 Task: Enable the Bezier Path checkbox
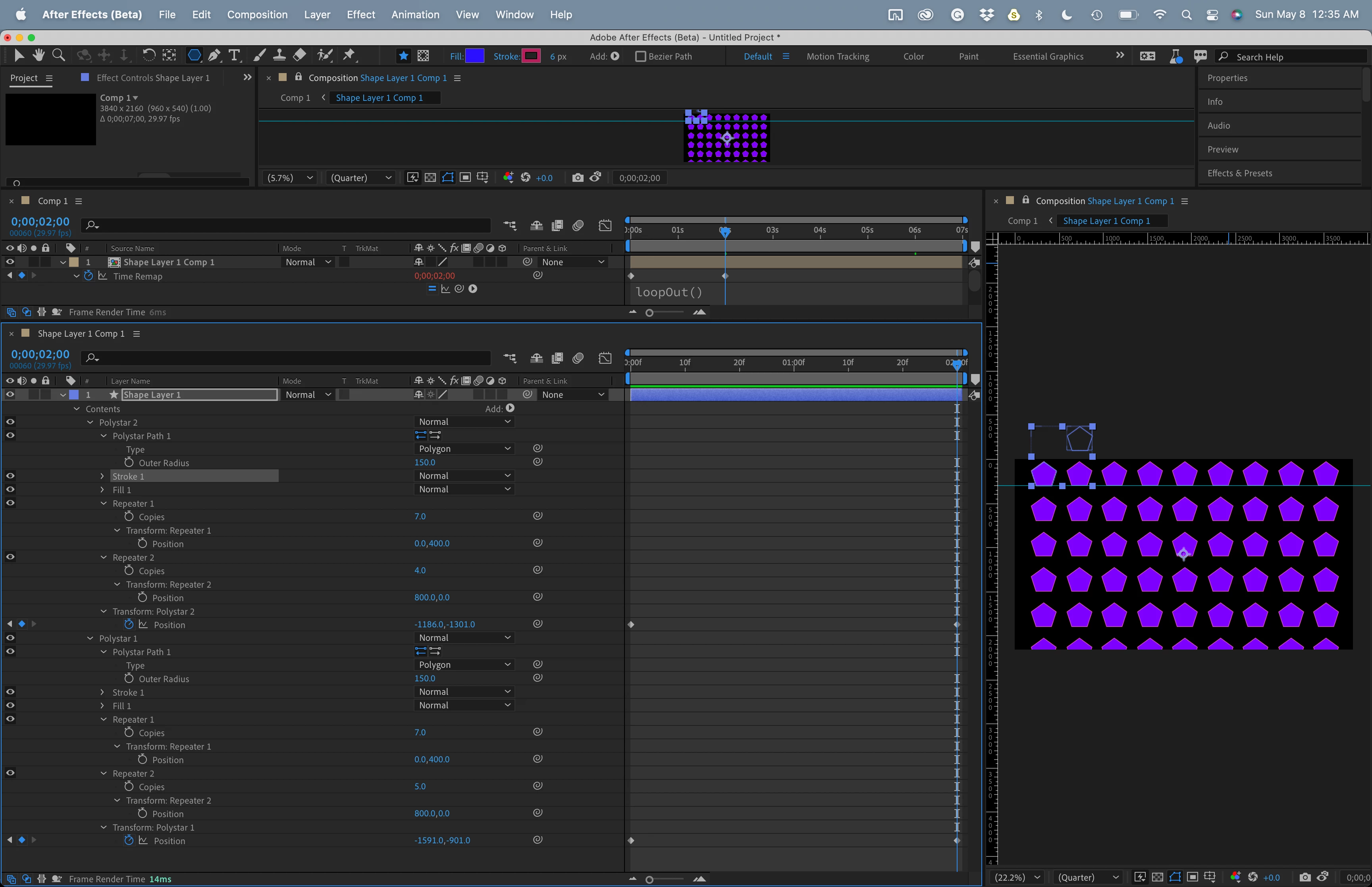tap(640, 56)
